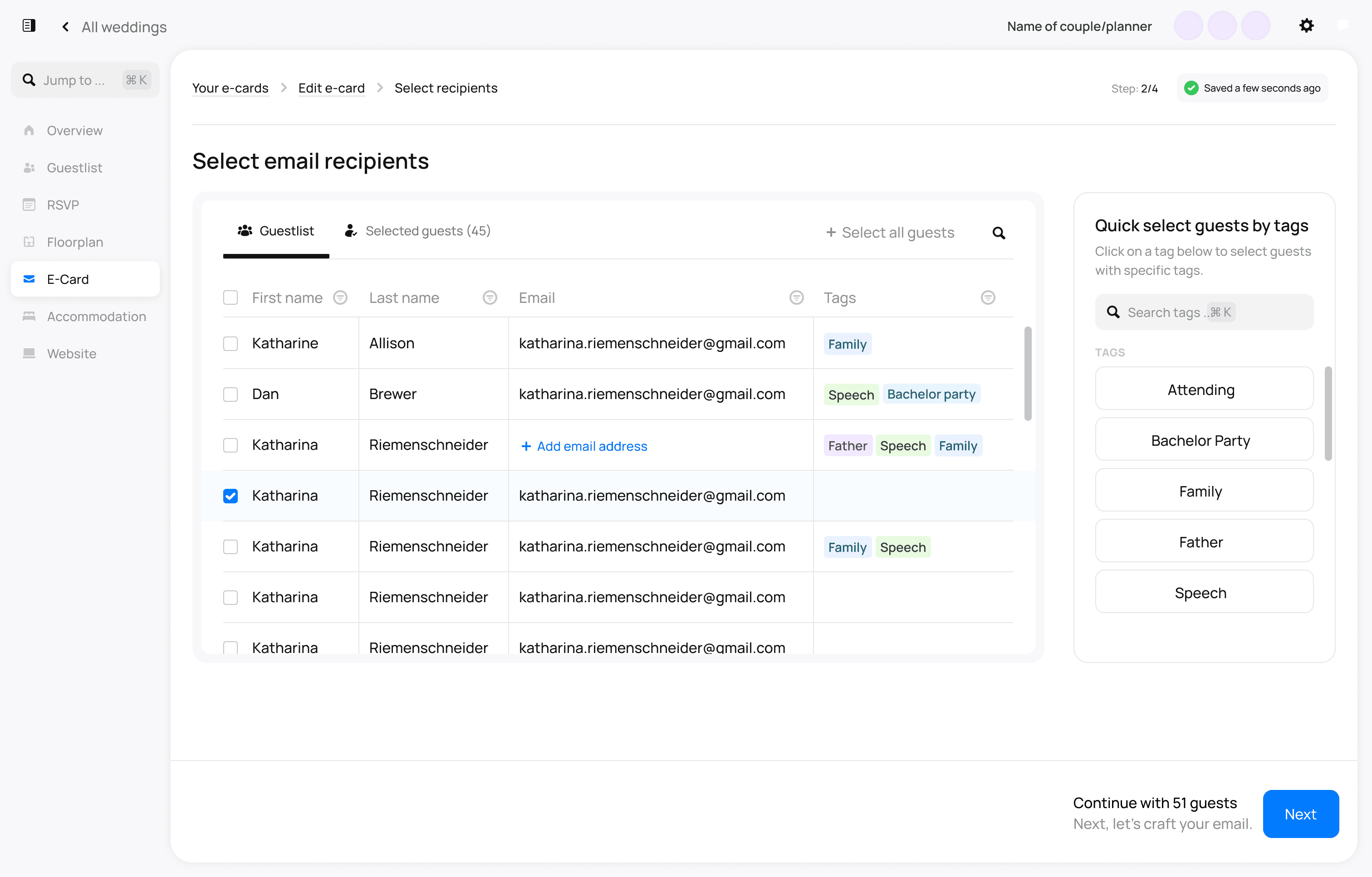Open the Last name column filter
The height and width of the screenshot is (877, 1372).
coord(490,297)
